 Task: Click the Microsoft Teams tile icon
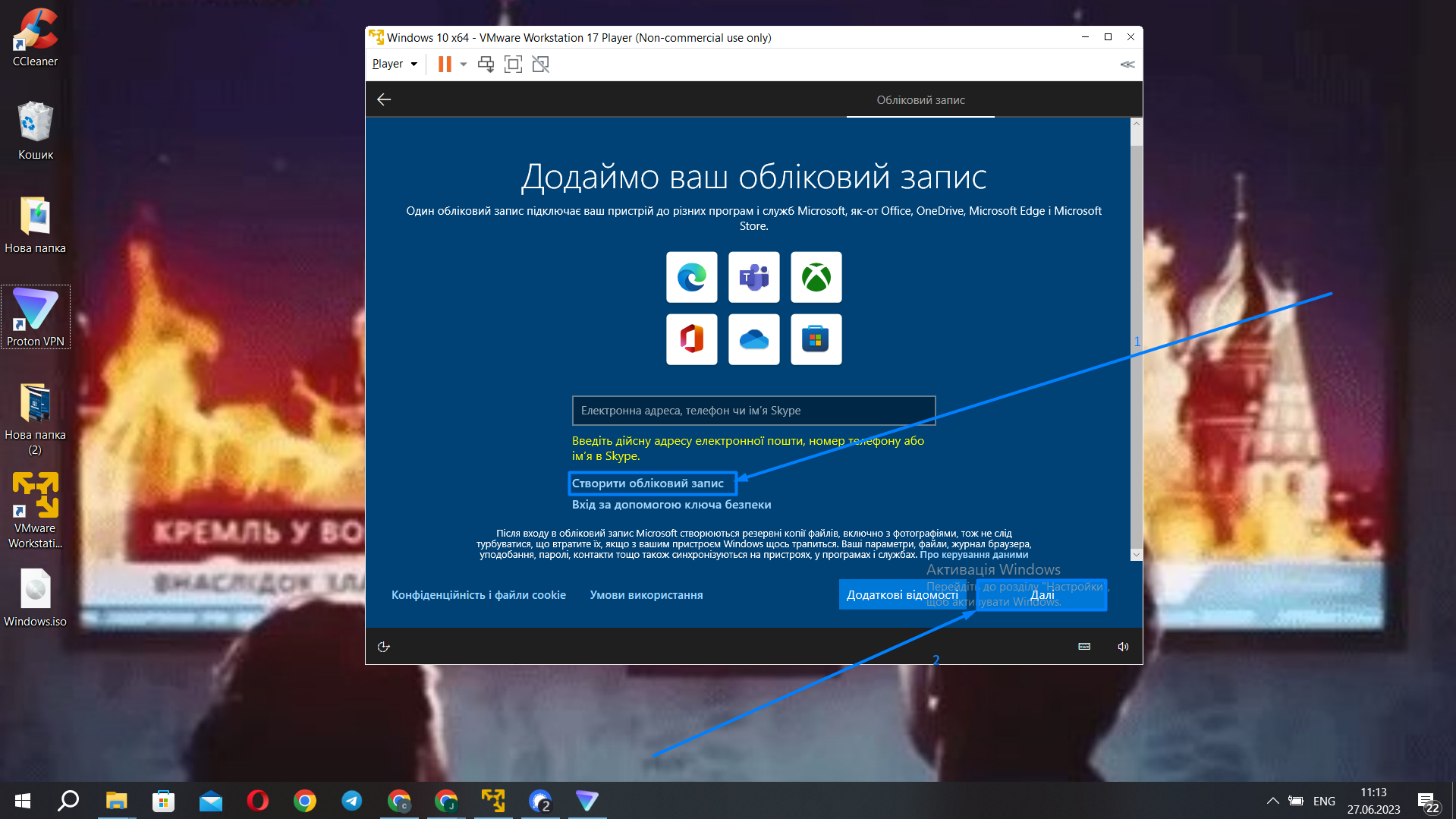[x=754, y=277]
